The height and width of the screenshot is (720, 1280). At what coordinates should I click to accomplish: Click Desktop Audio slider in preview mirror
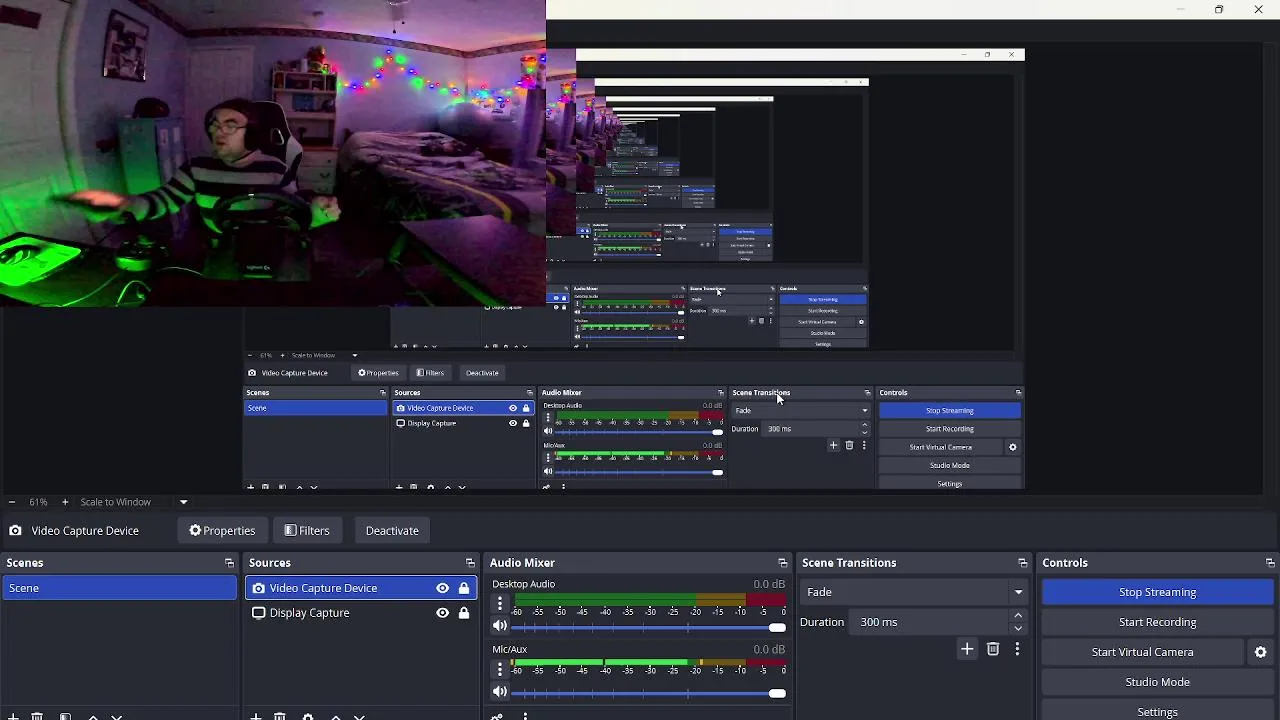pyautogui.click(x=638, y=432)
